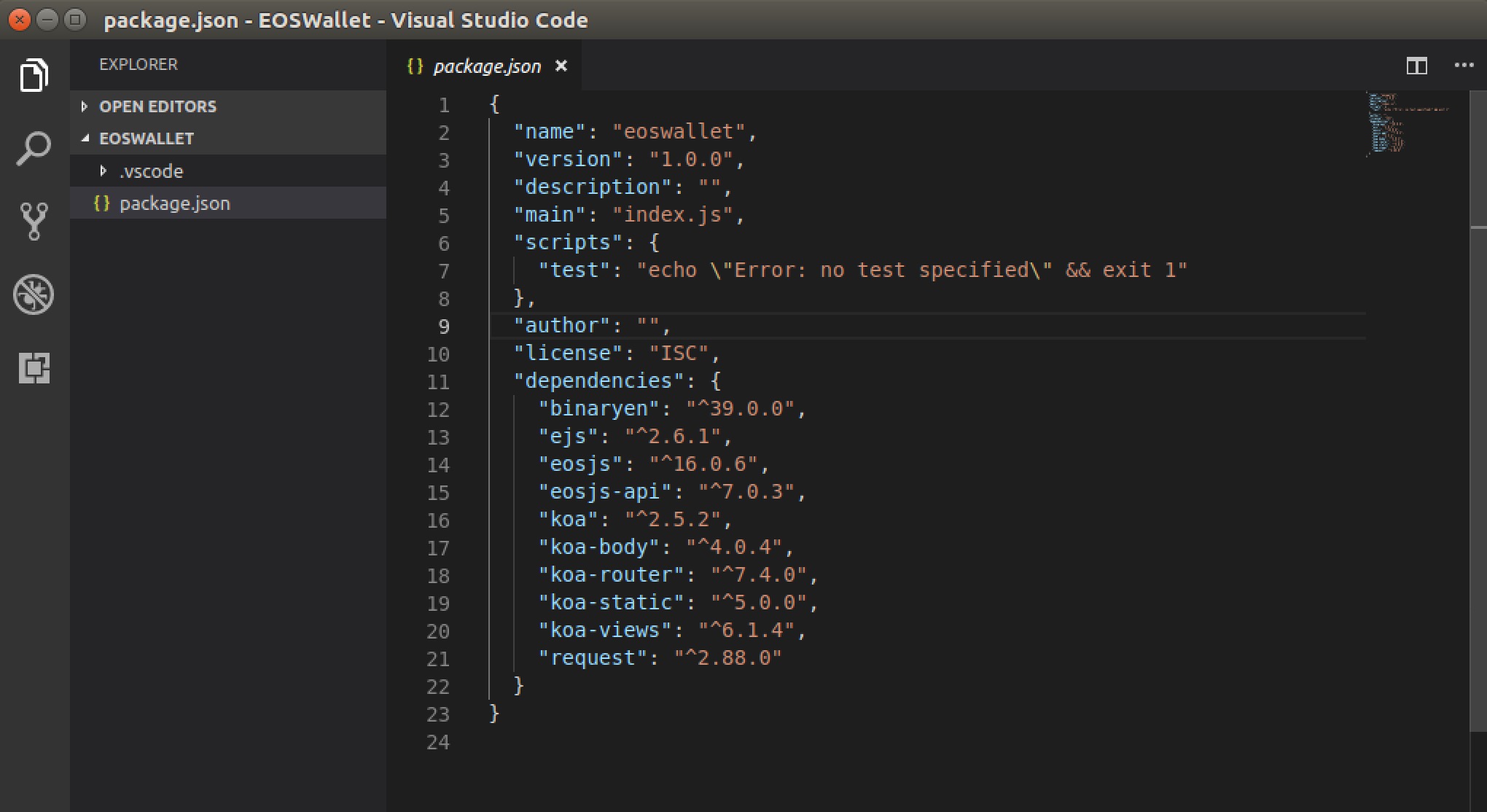Open the editor more actions menu
1487x812 pixels.
click(1464, 66)
